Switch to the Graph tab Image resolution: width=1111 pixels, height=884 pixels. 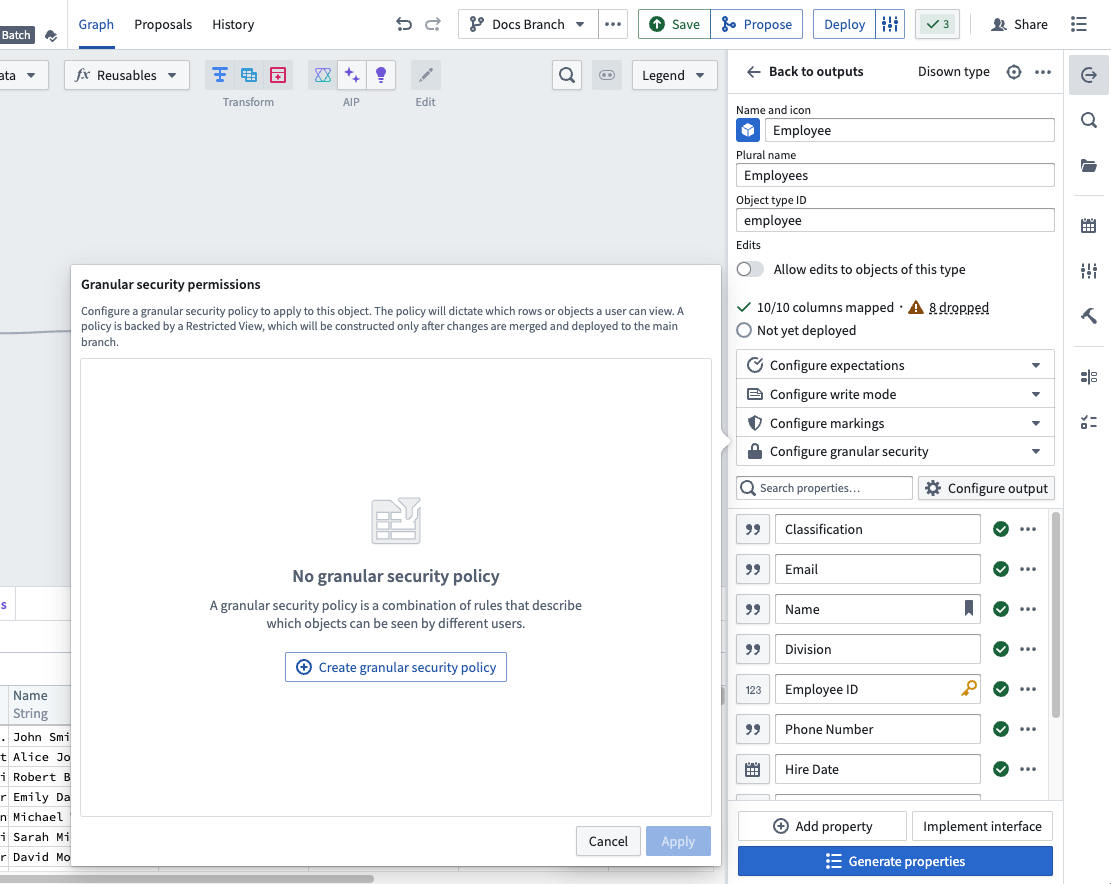click(96, 24)
